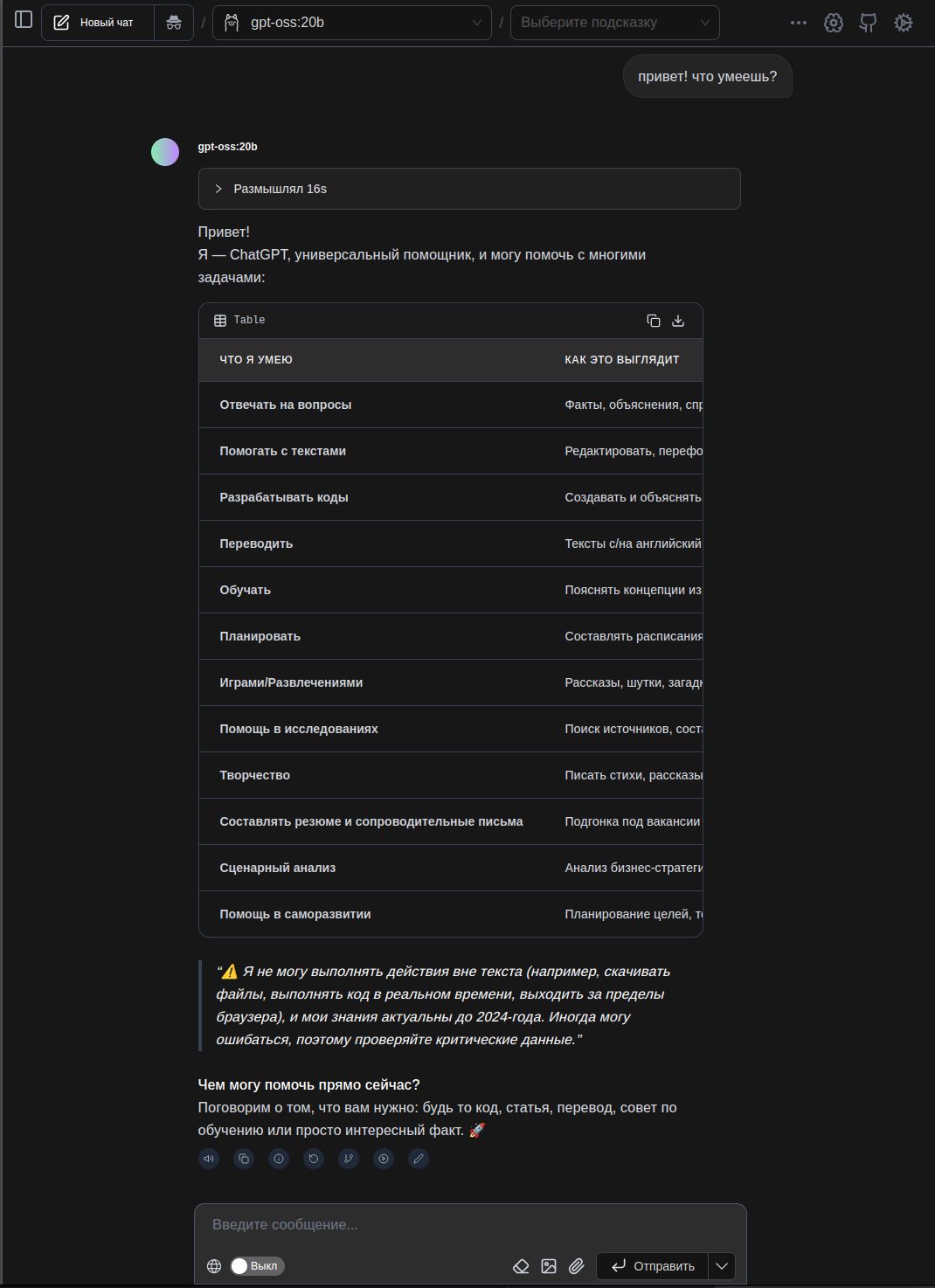Upload an image to the message

pos(549,1266)
